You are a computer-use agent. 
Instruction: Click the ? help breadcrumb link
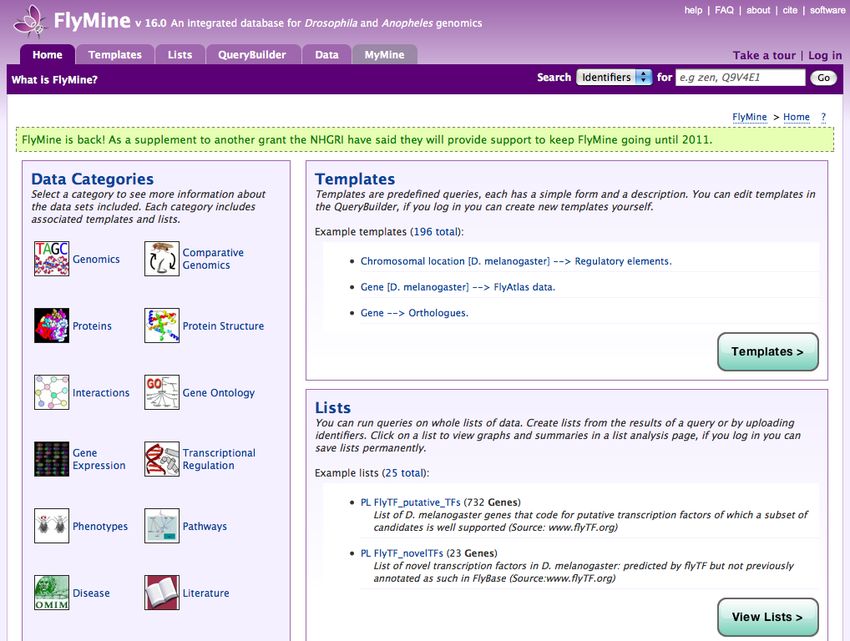tap(823, 117)
